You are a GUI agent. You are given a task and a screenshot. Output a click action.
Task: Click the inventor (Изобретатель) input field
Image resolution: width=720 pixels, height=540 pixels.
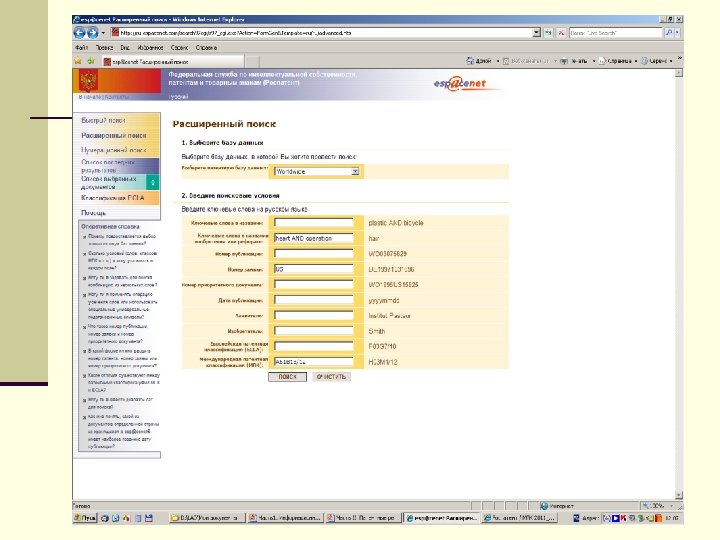tap(314, 331)
